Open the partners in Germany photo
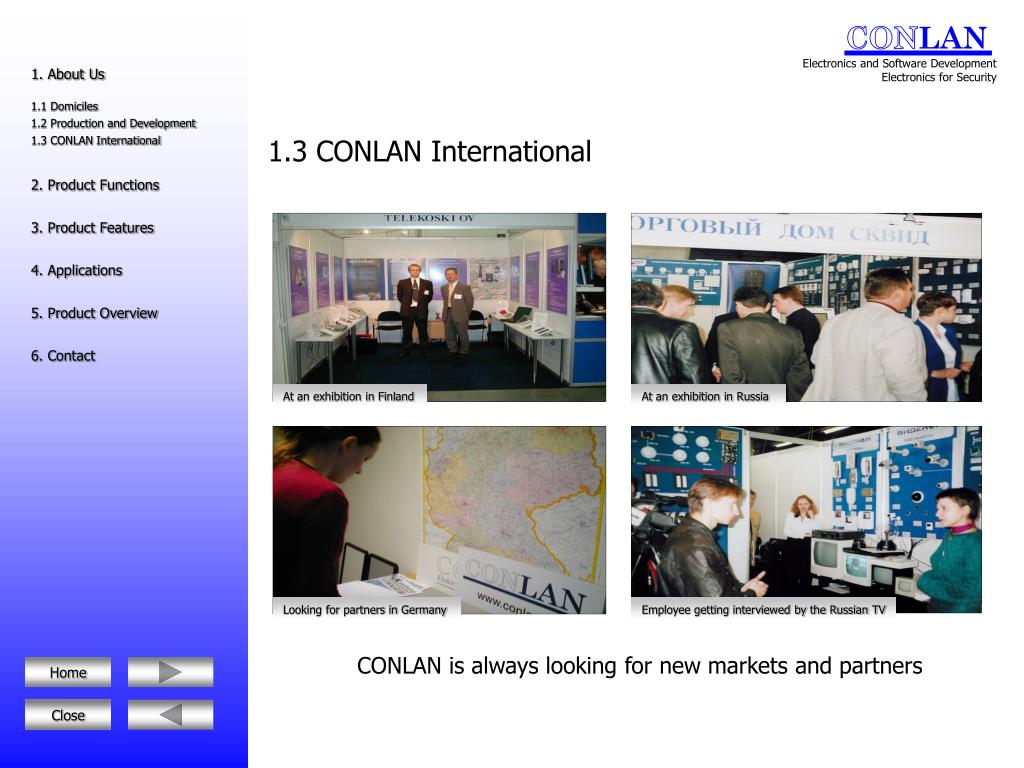 pos(439,520)
